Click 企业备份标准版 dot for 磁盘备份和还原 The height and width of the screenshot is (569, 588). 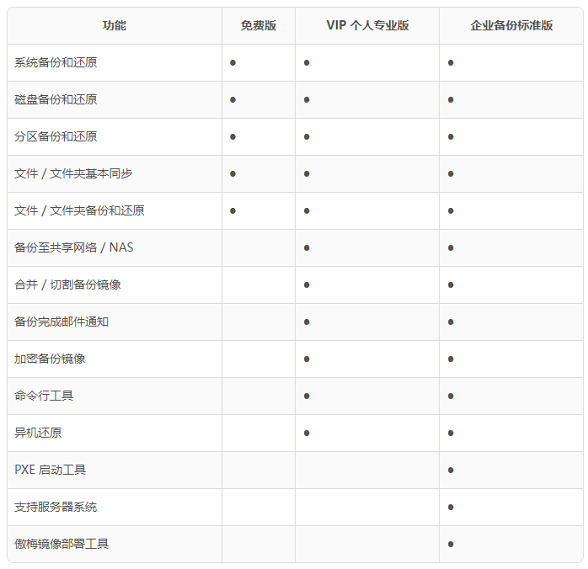point(451,100)
